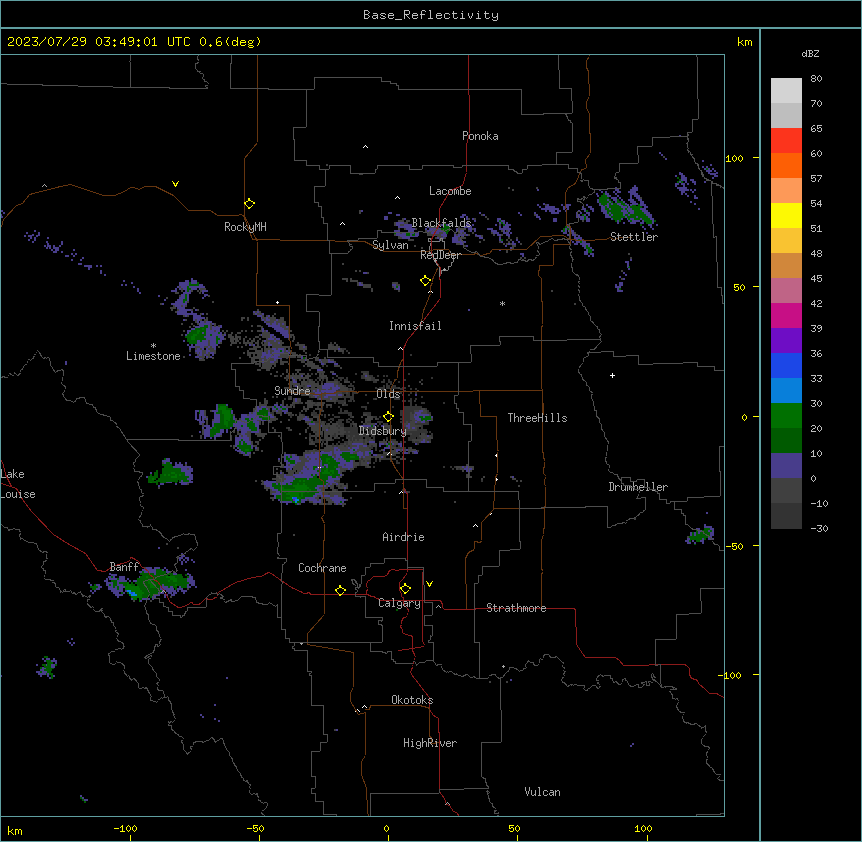862x842 pixels.
Task: Click the white plus marker west of Drumheller
Action: tap(612, 375)
